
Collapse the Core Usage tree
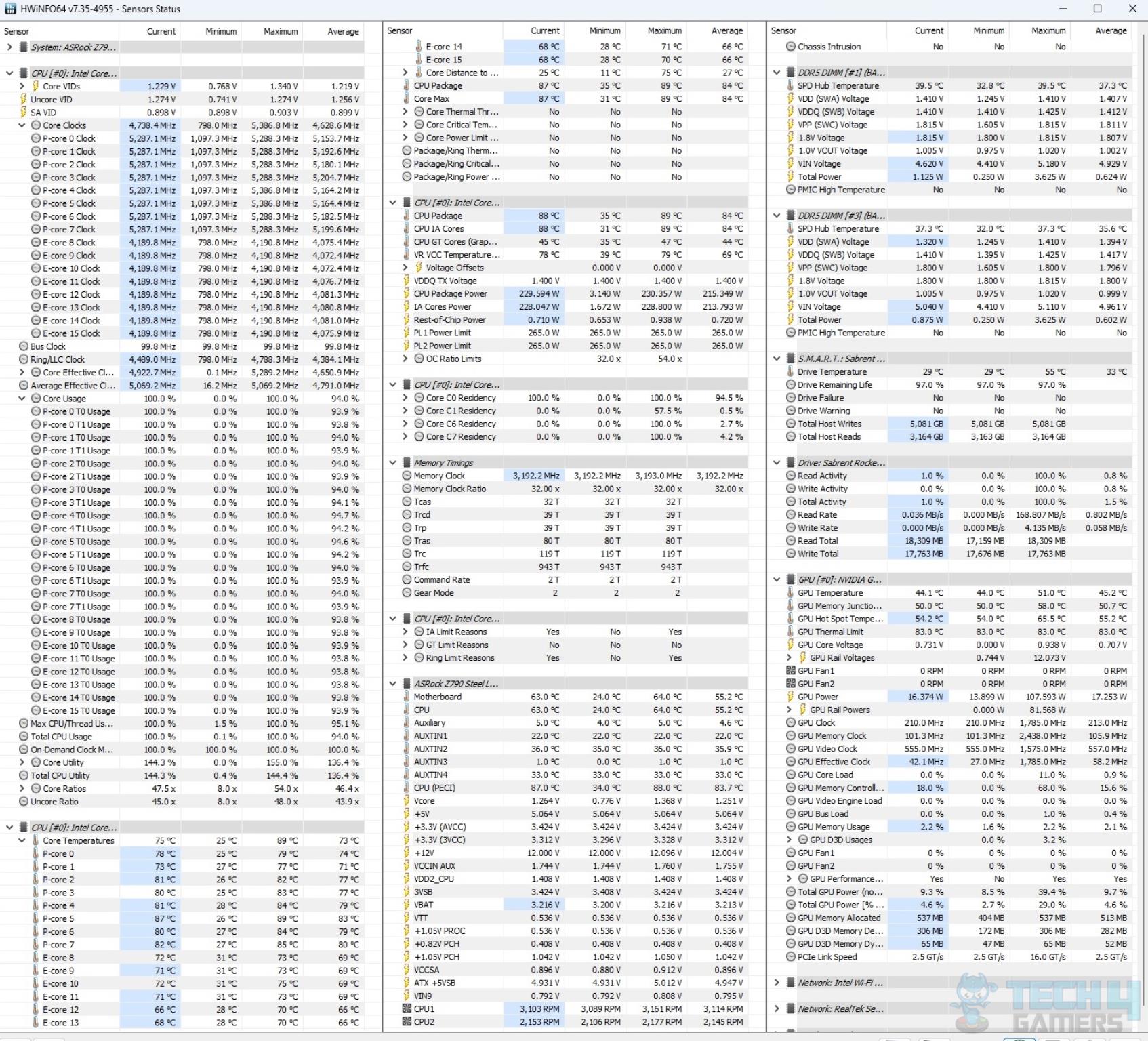[x=22, y=399]
